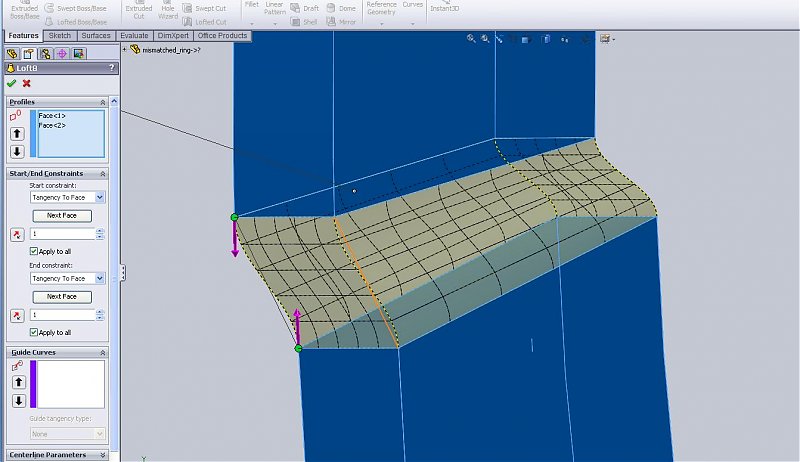Click the Hole Wizard button
The image size is (800, 462).
(168, 11)
